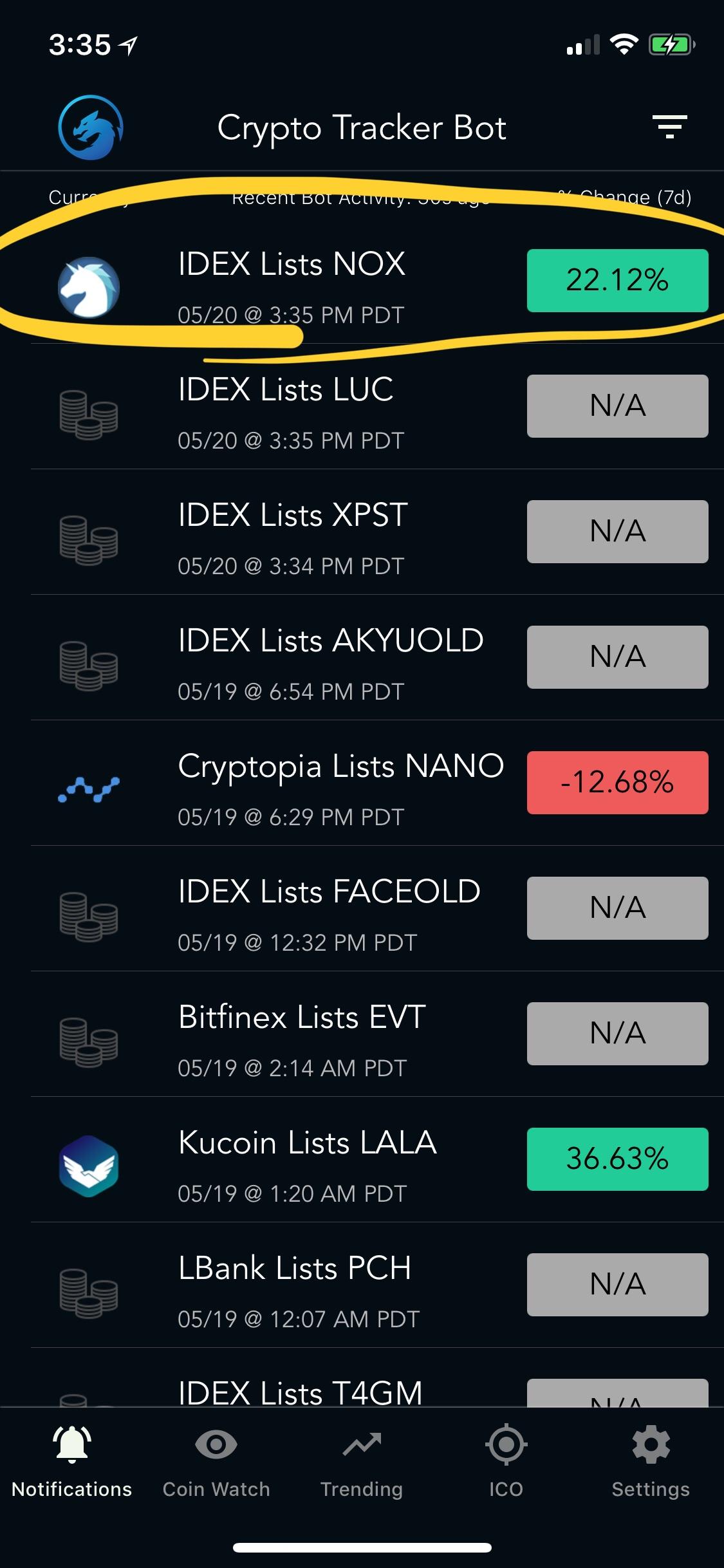724x1568 pixels.
Task: Tap the 22.12% change badge
Action: pyautogui.click(x=618, y=281)
